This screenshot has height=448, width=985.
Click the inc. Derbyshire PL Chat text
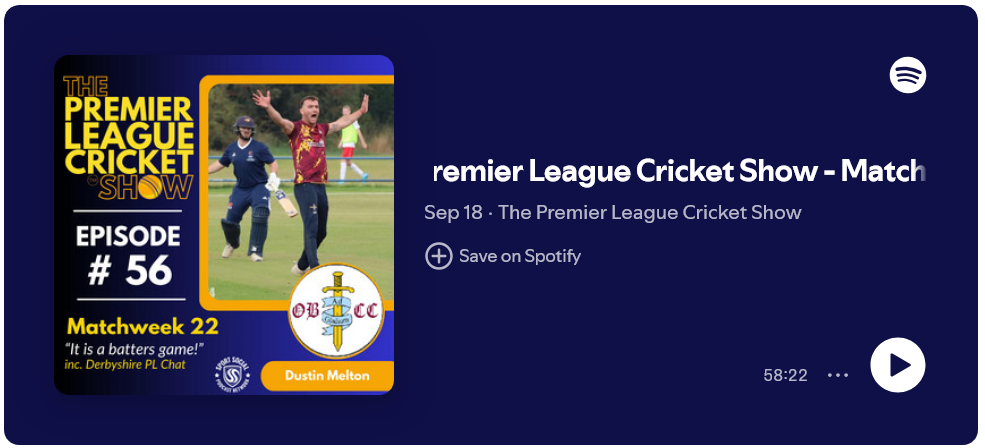[124, 364]
